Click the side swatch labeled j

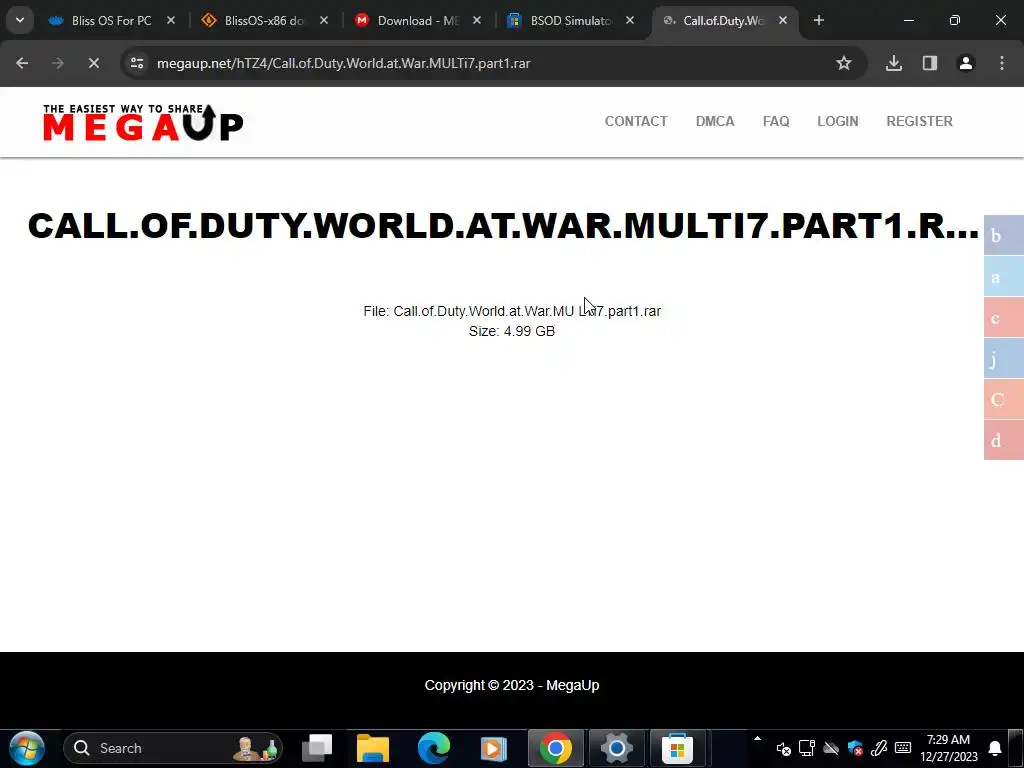point(1004,359)
